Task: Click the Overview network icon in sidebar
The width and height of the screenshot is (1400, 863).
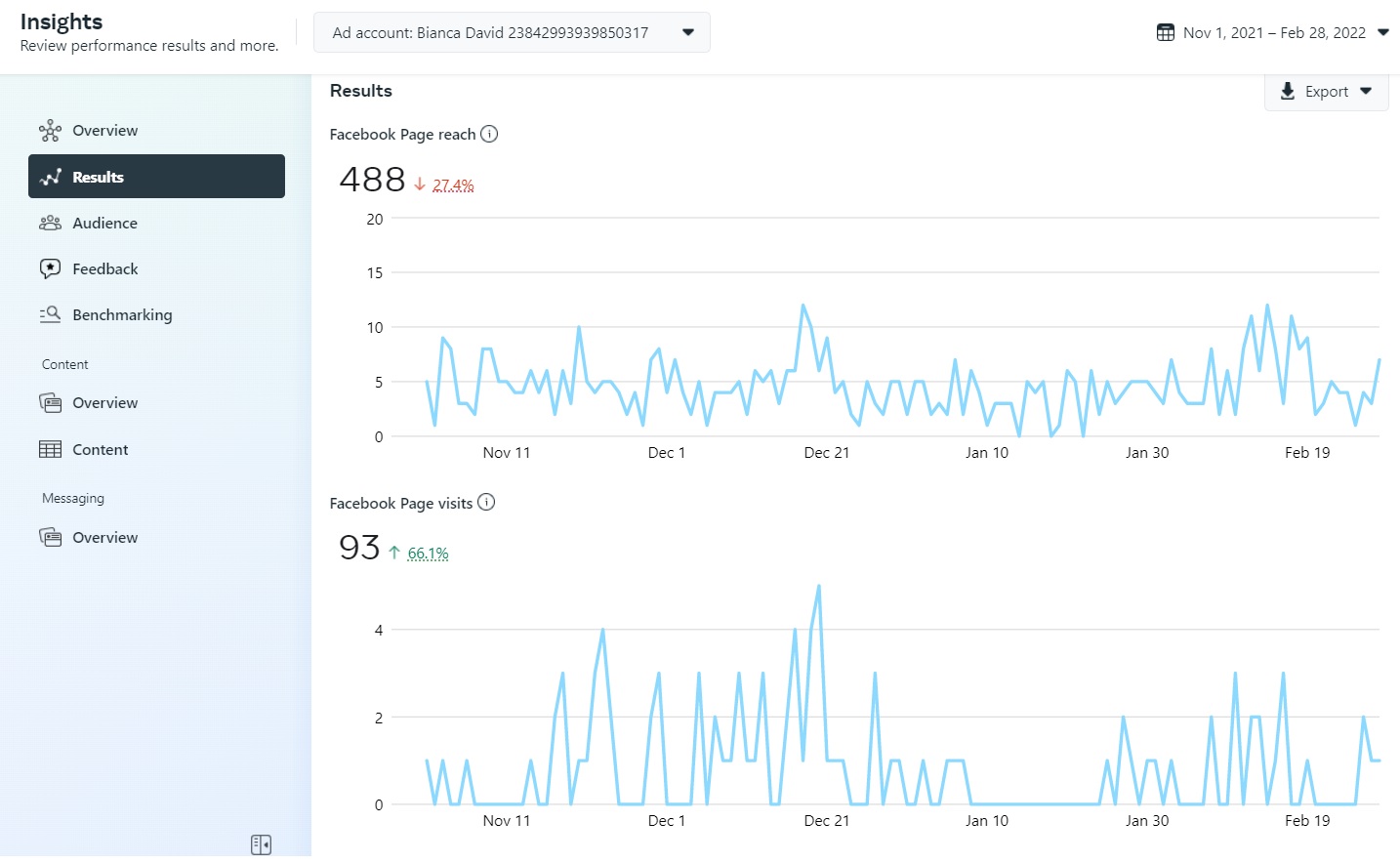Action: click(50, 131)
